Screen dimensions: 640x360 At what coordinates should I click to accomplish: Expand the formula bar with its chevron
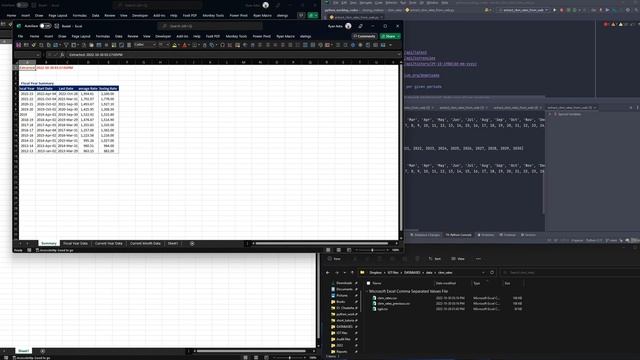coord(398,55)
